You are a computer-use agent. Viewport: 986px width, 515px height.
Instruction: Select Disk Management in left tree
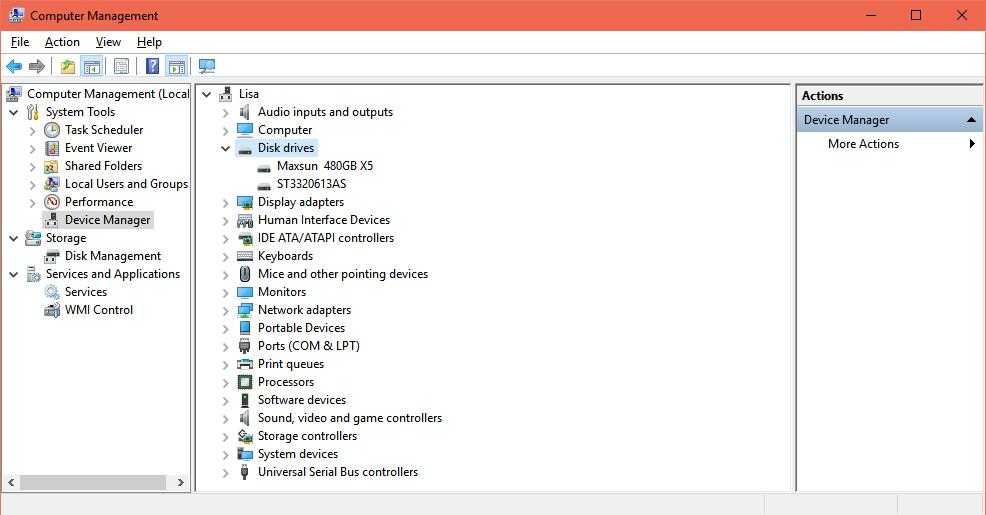[x=112, y=256]
